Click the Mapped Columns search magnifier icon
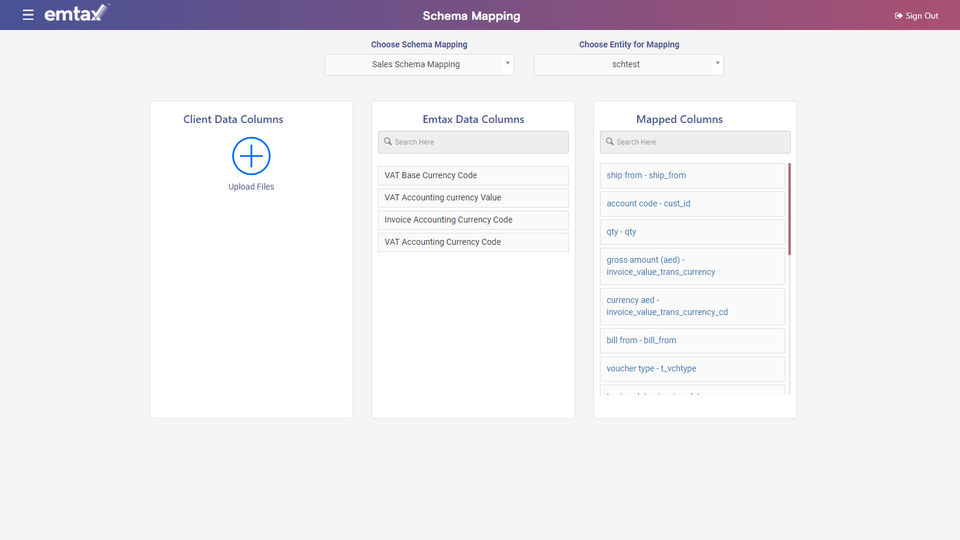This screenshot has height=540, width=960. coord(610,141)
